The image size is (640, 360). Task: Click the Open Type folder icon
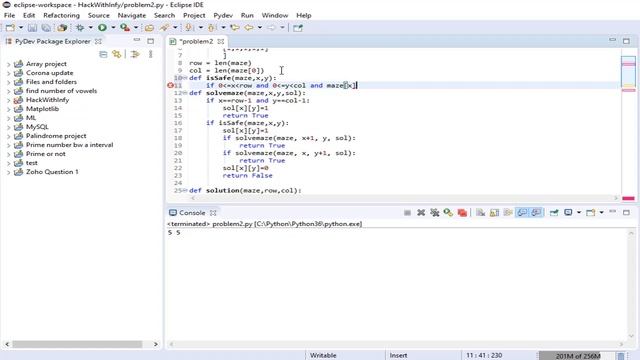tap(149, 28)
